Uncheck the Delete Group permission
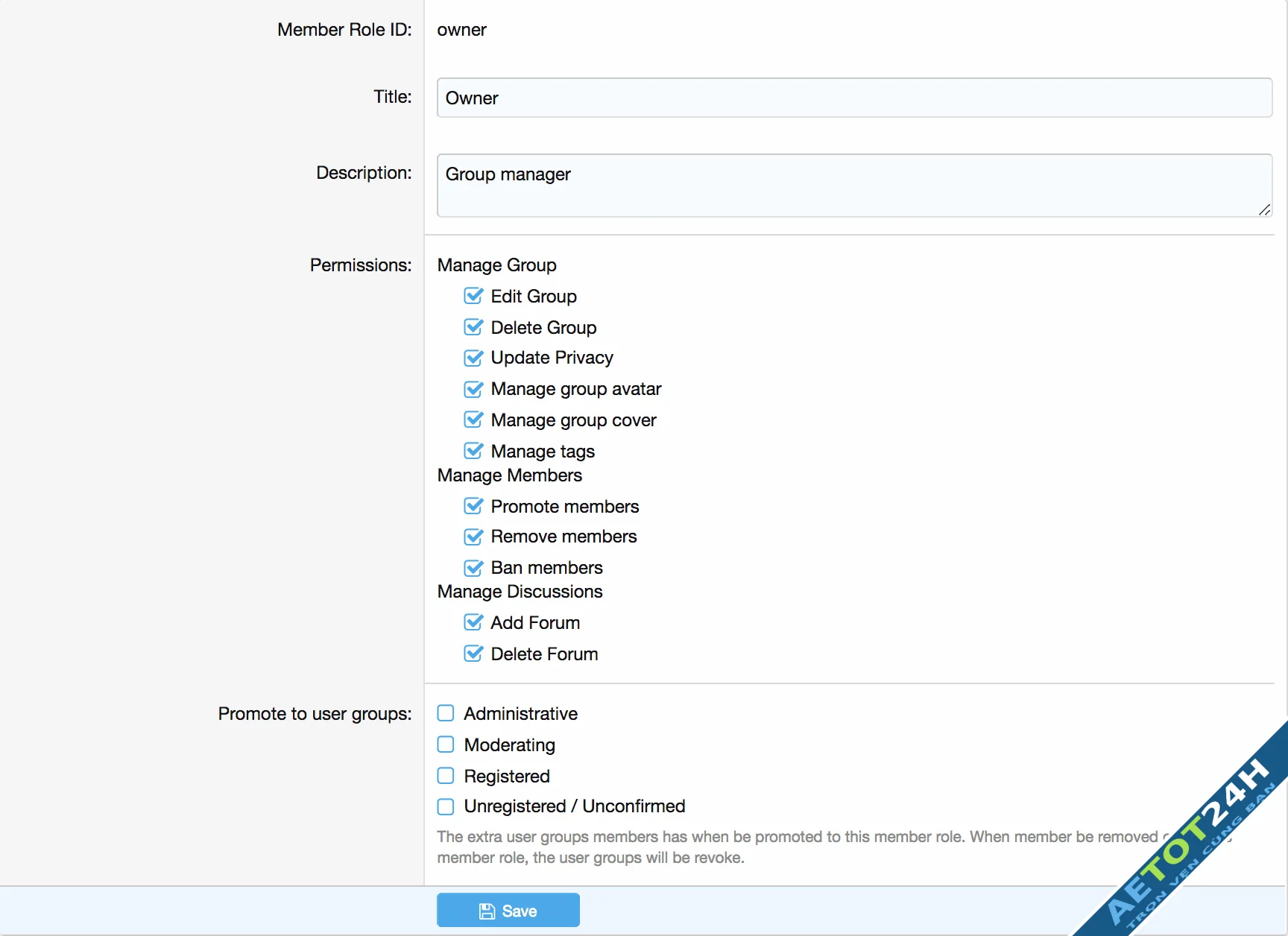Viewport: 1288px width, 936px height. coord(474,327)
